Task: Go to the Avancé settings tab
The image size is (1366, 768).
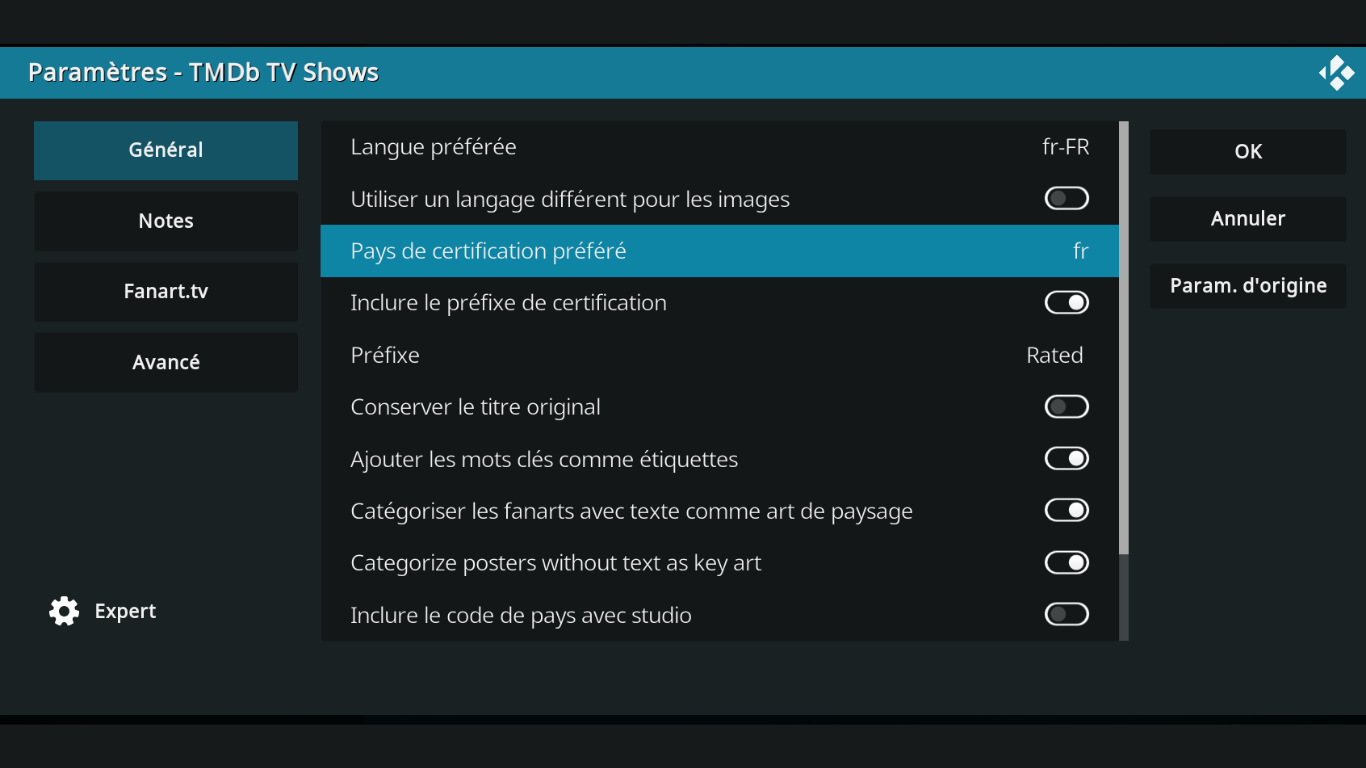Action: [x=166, y=362]
